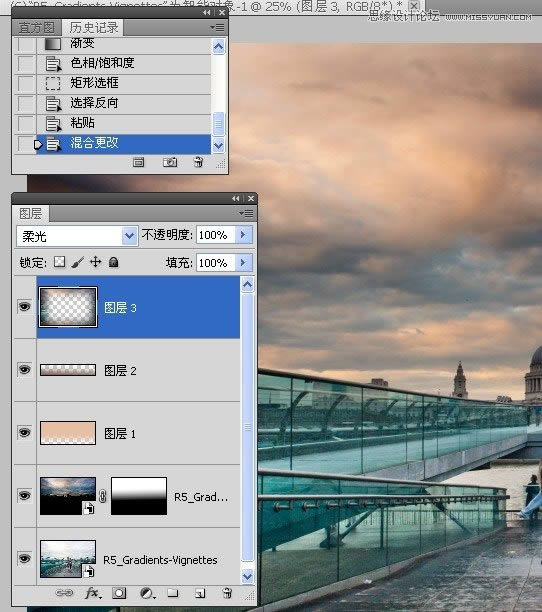This screenshot has height=612, width=542.
Task: Open the Layers panel options menu
Action: (x=246, y=213)
